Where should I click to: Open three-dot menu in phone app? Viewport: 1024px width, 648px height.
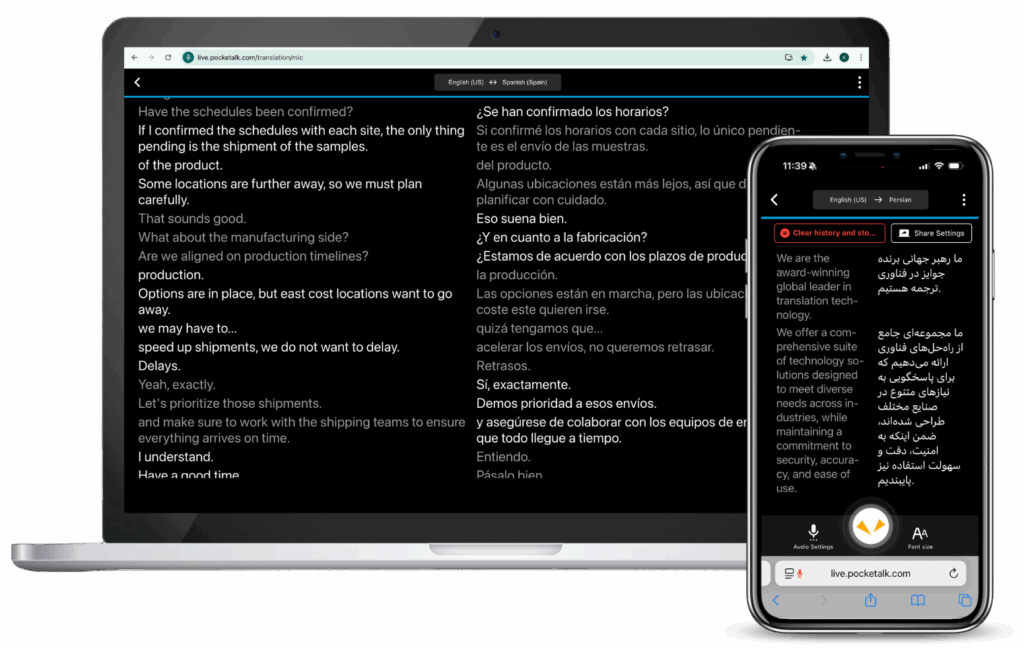coord(963,200)
